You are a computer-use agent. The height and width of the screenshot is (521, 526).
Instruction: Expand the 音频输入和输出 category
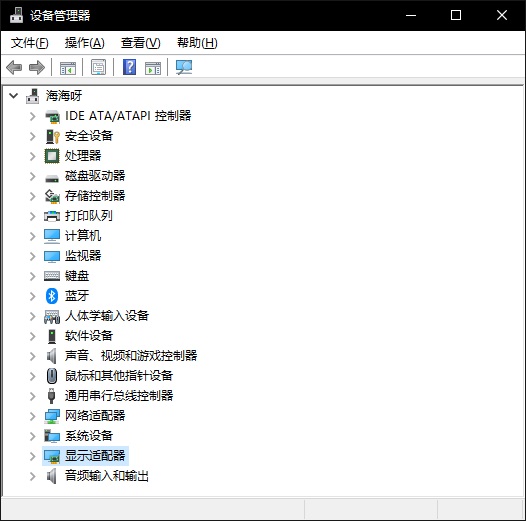[x=33, y=476]
